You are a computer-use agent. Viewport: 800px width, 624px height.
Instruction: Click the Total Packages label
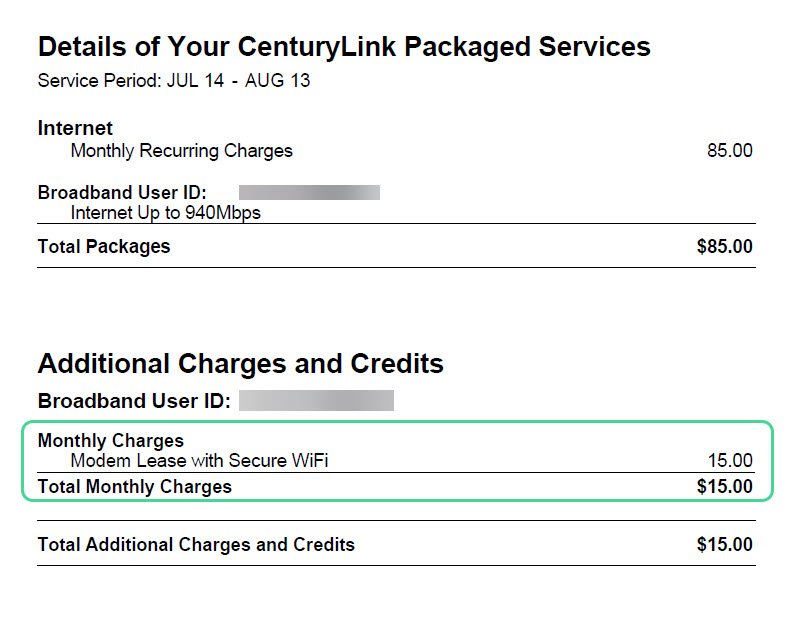pyautogui.click(x=103, y=246)
